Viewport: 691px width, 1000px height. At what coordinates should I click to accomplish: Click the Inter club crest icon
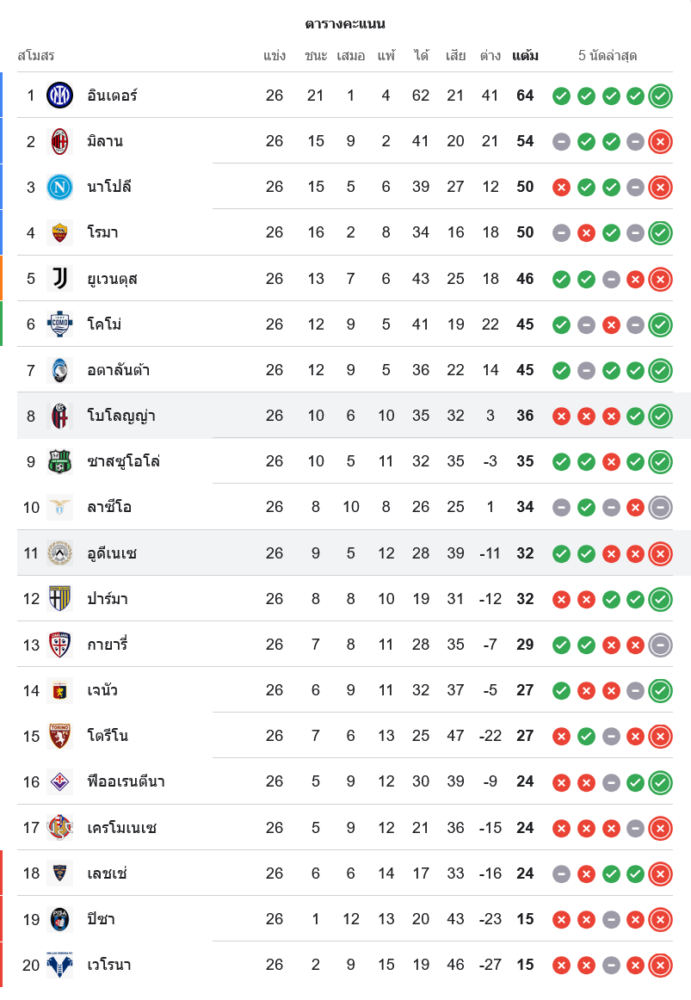click(x=61, y=95)
